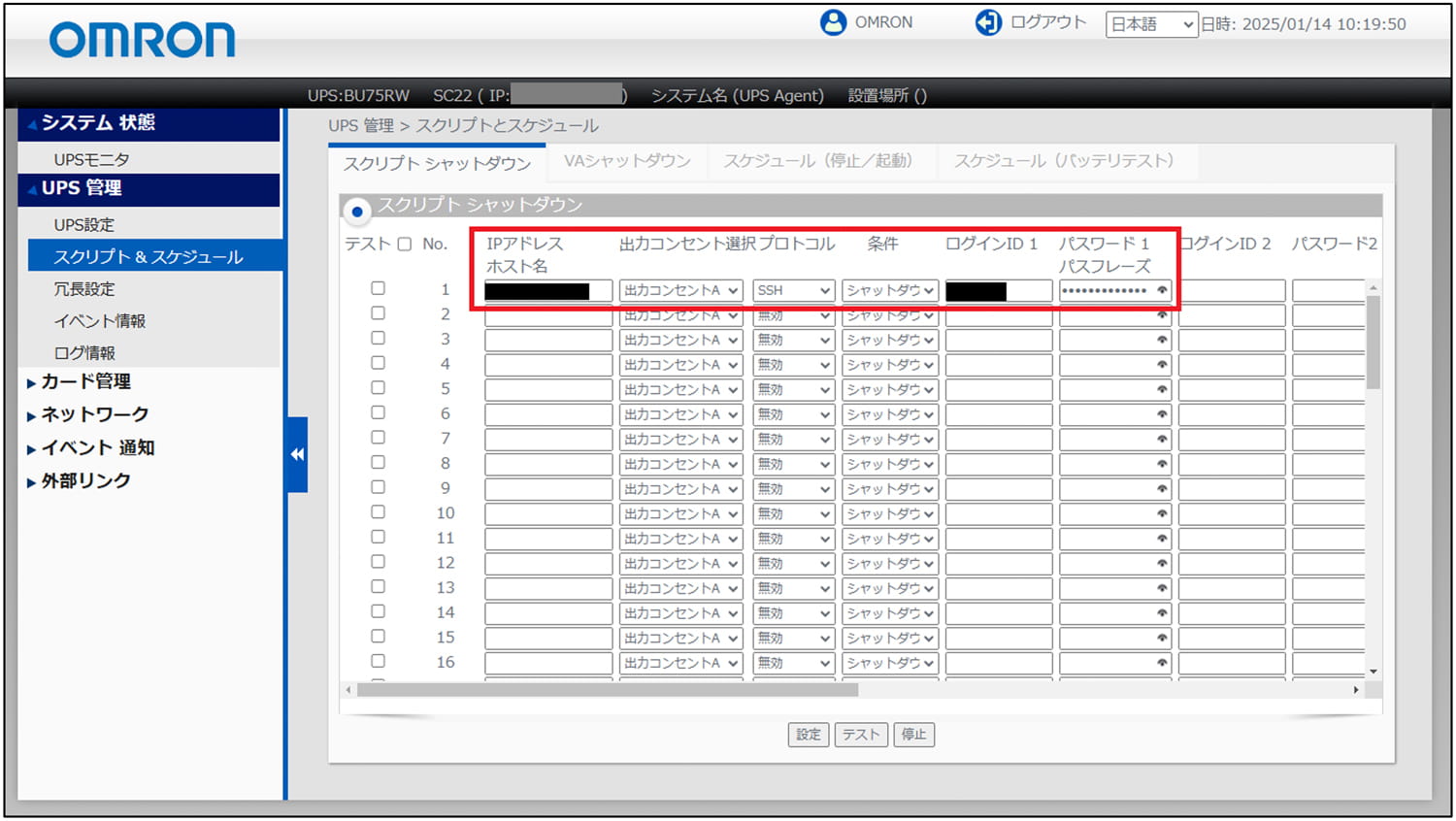Open ログ情報 in the sidebar
The image size is (1456, 821).
(x=84, y=353)
